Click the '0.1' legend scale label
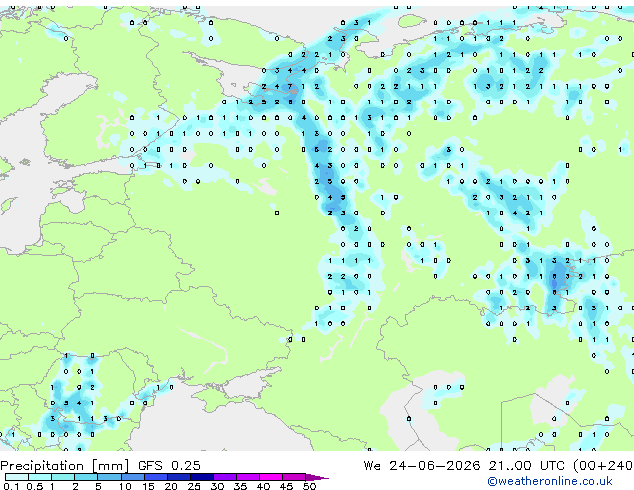Viewport: 634px width, 490px height. [11, 486]
